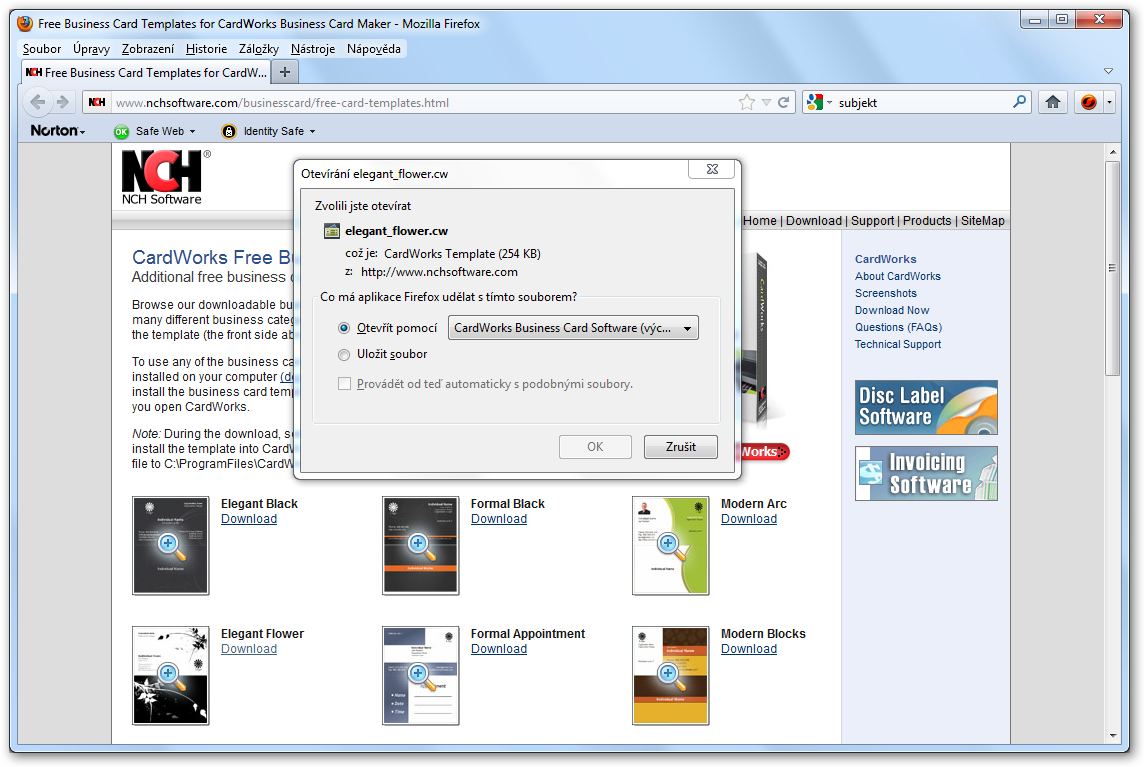Image resolution: width=1144 pixels, height=767 pixels.
Task: Select the 'Otevřít pomocí' radio button
Action: [x=344, y=328]
